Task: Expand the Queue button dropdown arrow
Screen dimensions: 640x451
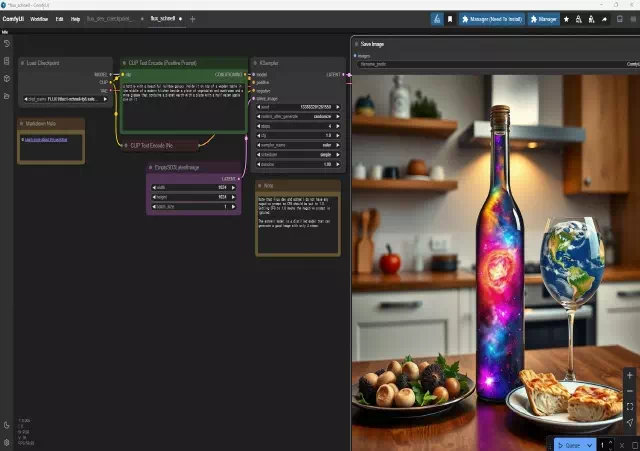Action: tap(590, 444)
